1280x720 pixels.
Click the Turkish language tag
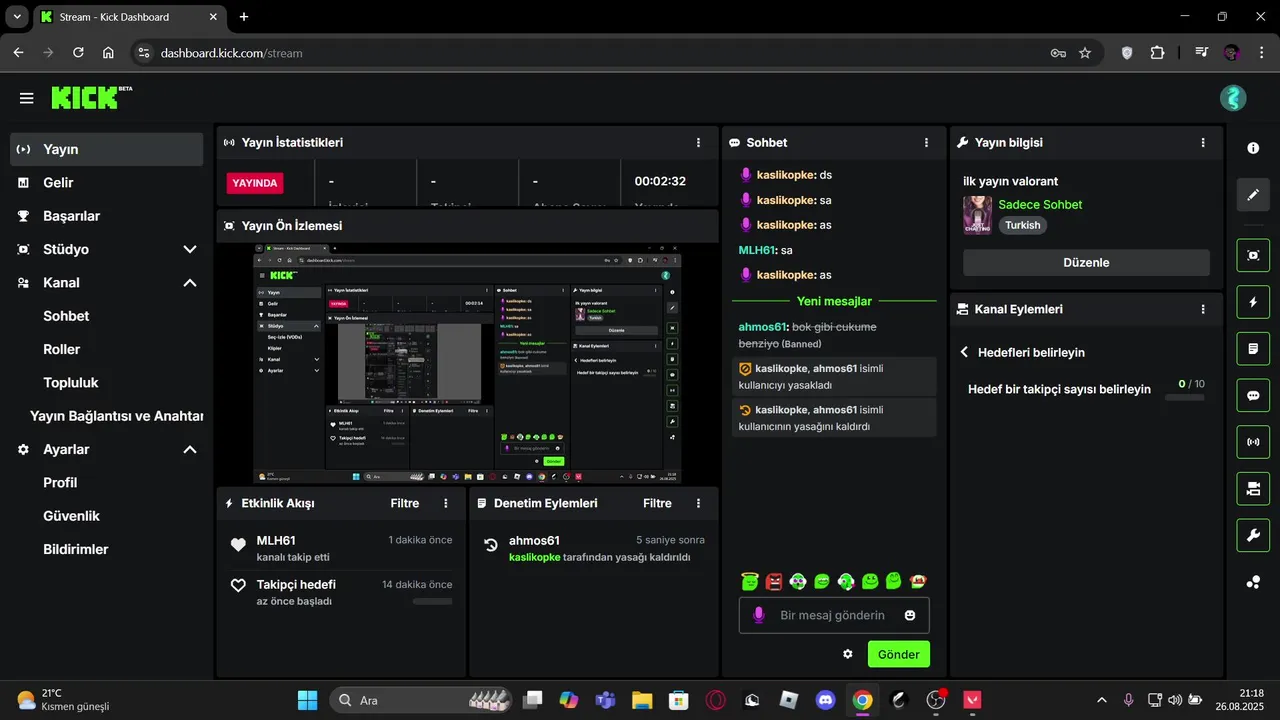tap(1022, 226)
